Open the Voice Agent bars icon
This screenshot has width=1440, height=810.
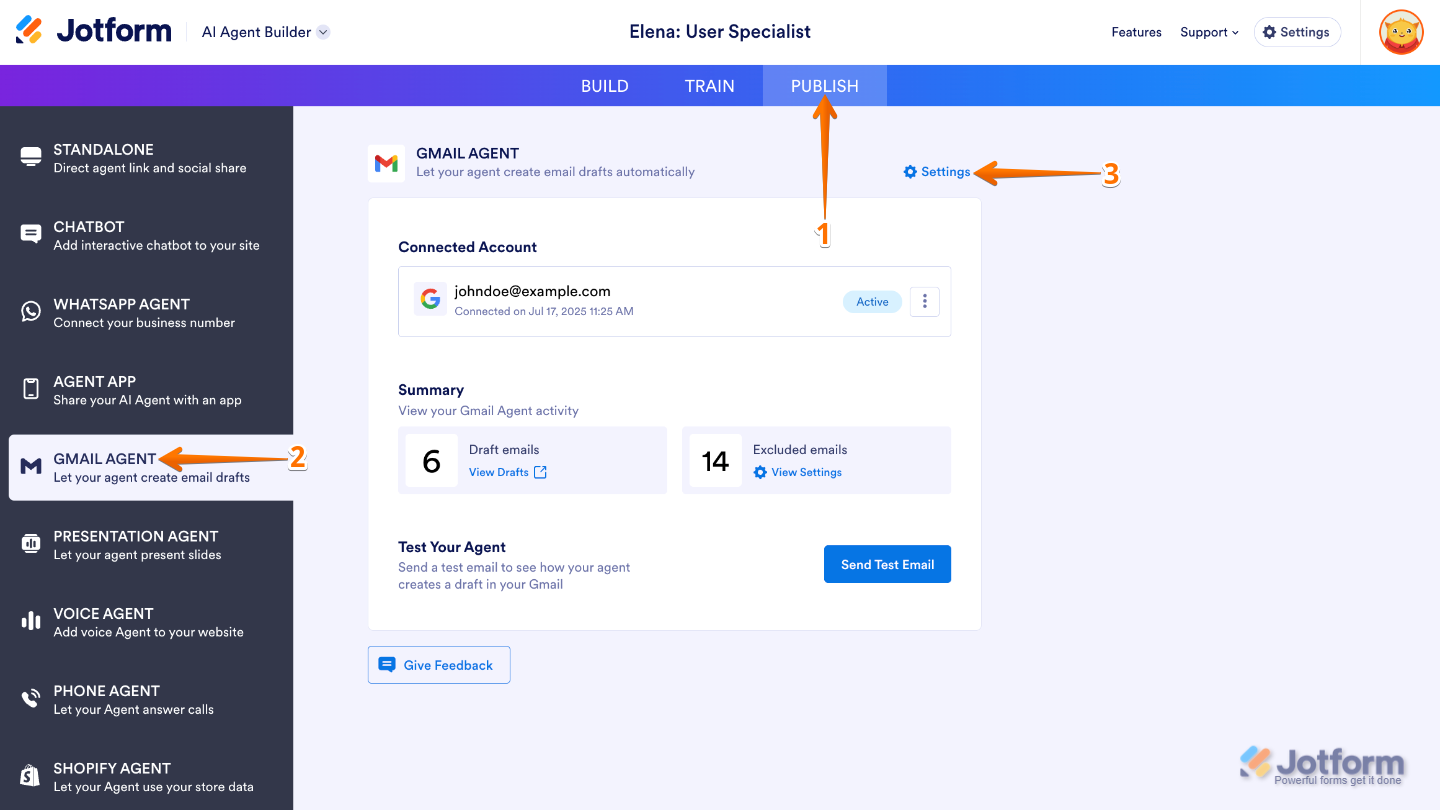31,621
